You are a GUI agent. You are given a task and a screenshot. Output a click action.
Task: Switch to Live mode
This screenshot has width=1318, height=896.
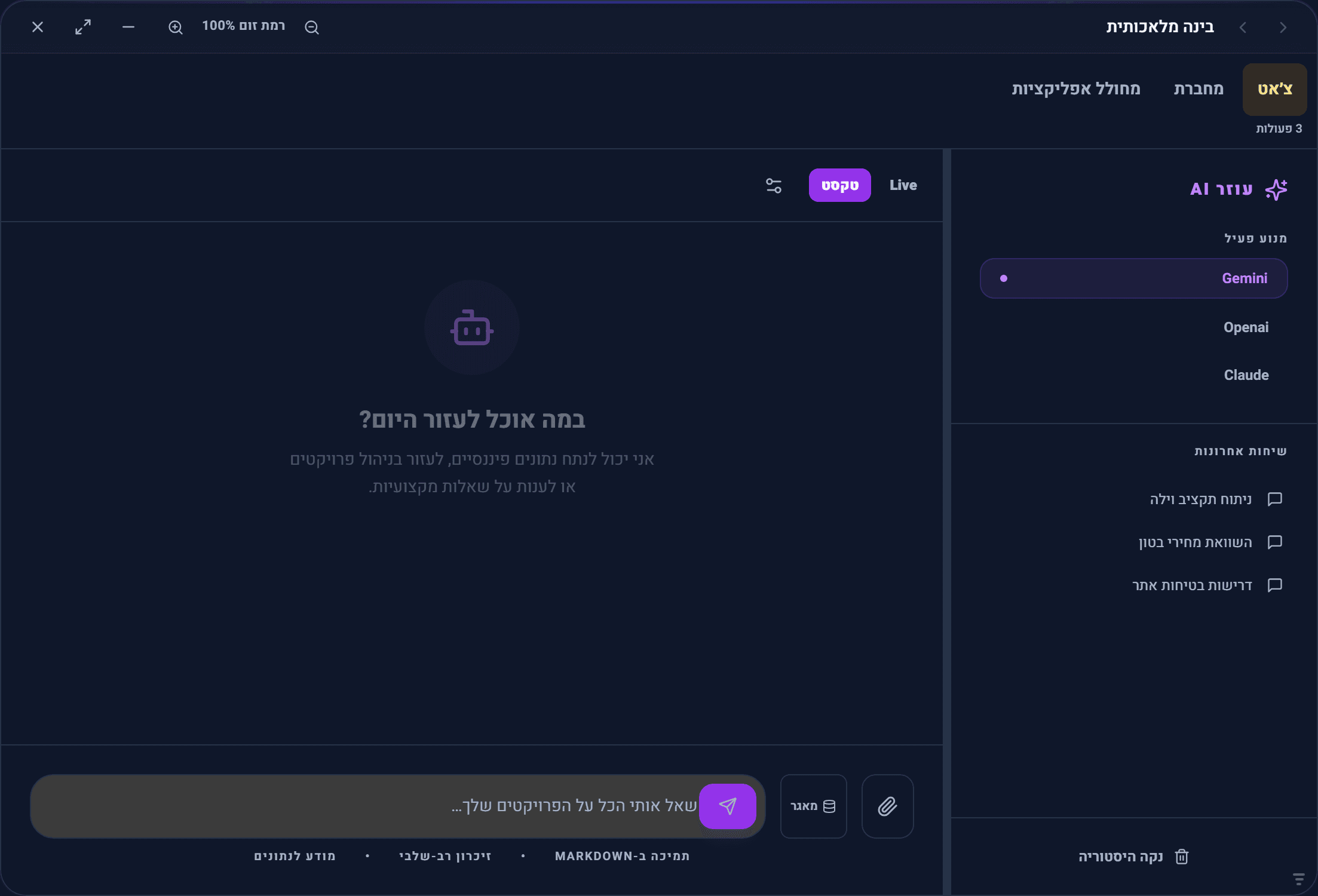tap(903, 185)
